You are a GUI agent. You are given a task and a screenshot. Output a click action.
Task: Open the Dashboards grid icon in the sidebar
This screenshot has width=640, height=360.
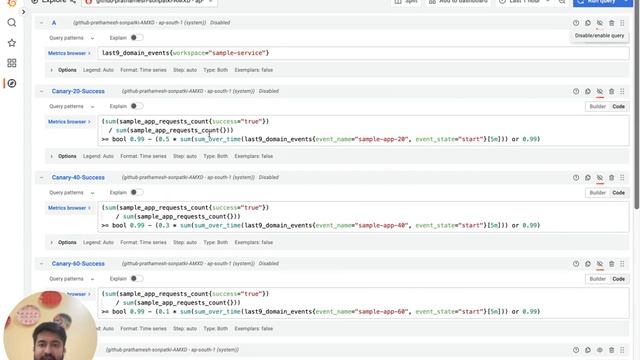pos(12,63)
